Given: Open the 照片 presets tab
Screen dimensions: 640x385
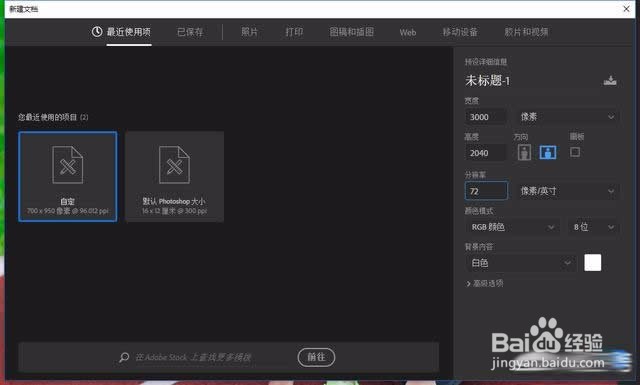Looking at the screenshot, I should [x=249, y=32].
